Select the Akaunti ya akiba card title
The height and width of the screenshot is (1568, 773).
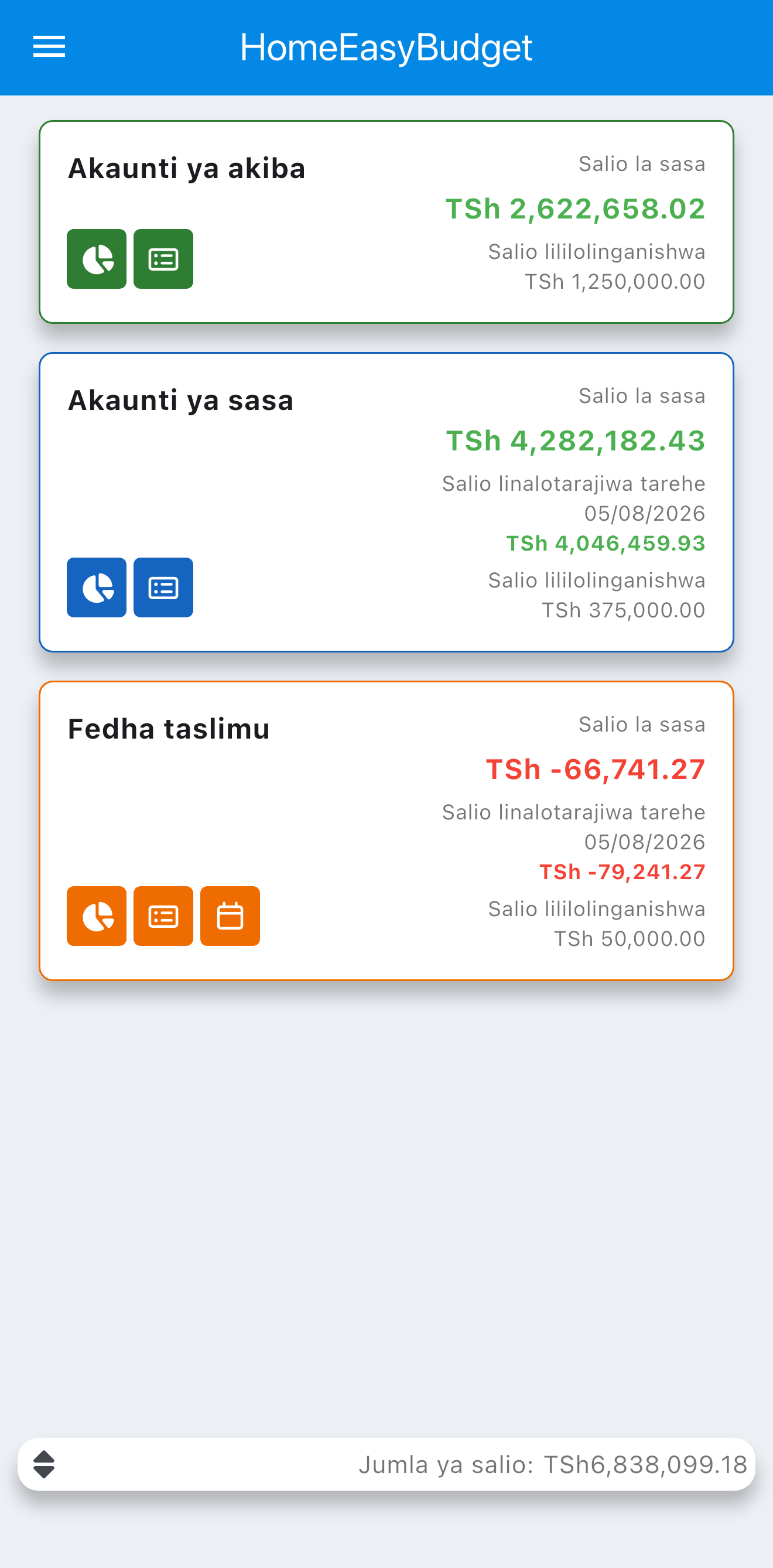[x=187, y=169]
